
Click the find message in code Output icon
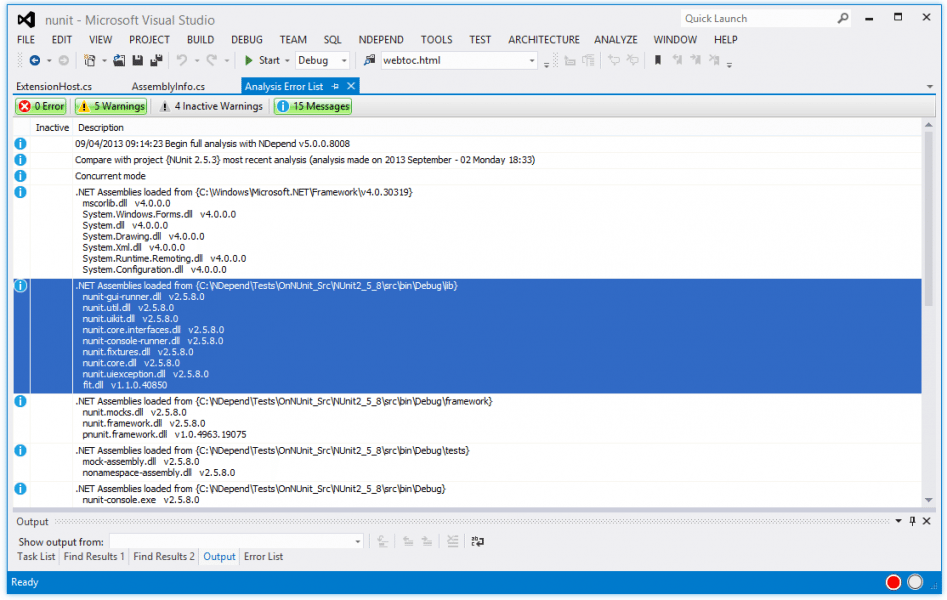(x=382, y=541)
